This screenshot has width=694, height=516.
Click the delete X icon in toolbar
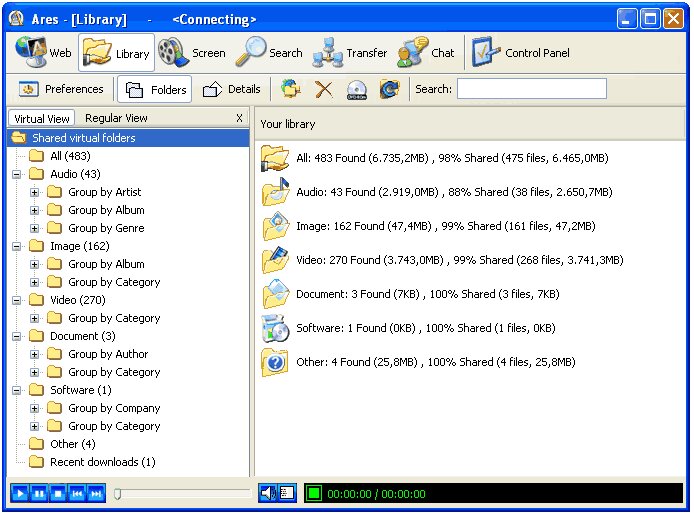tap(324, 89)
